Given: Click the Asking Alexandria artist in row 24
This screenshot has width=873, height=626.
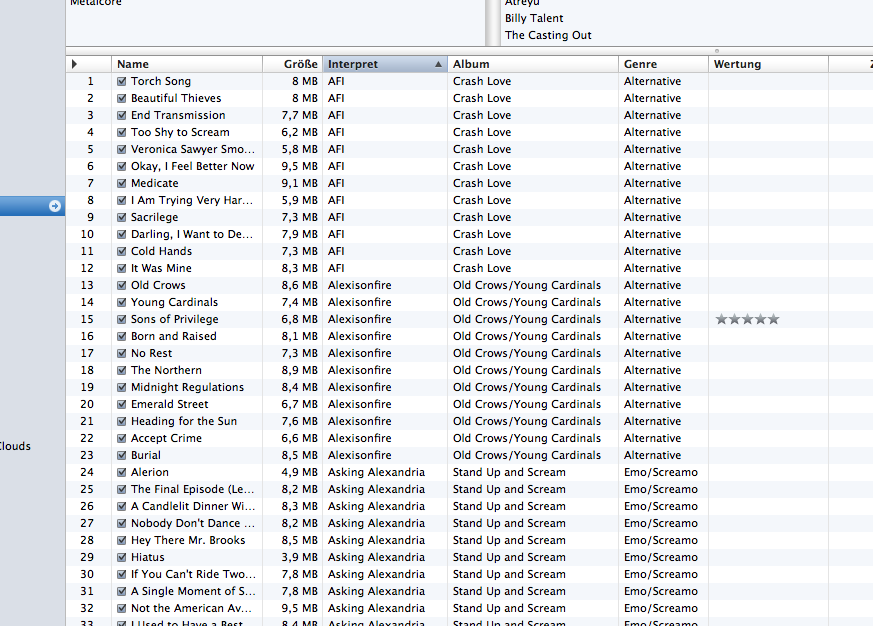Looking at the screenshot, I should tap(376, 472).
